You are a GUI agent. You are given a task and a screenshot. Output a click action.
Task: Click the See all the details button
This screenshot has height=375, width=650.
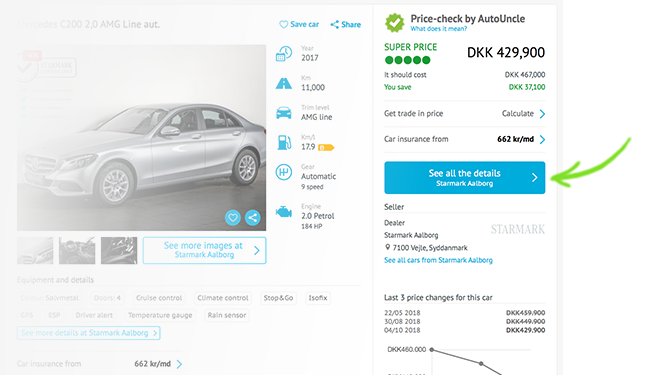[x=464, y=178]
